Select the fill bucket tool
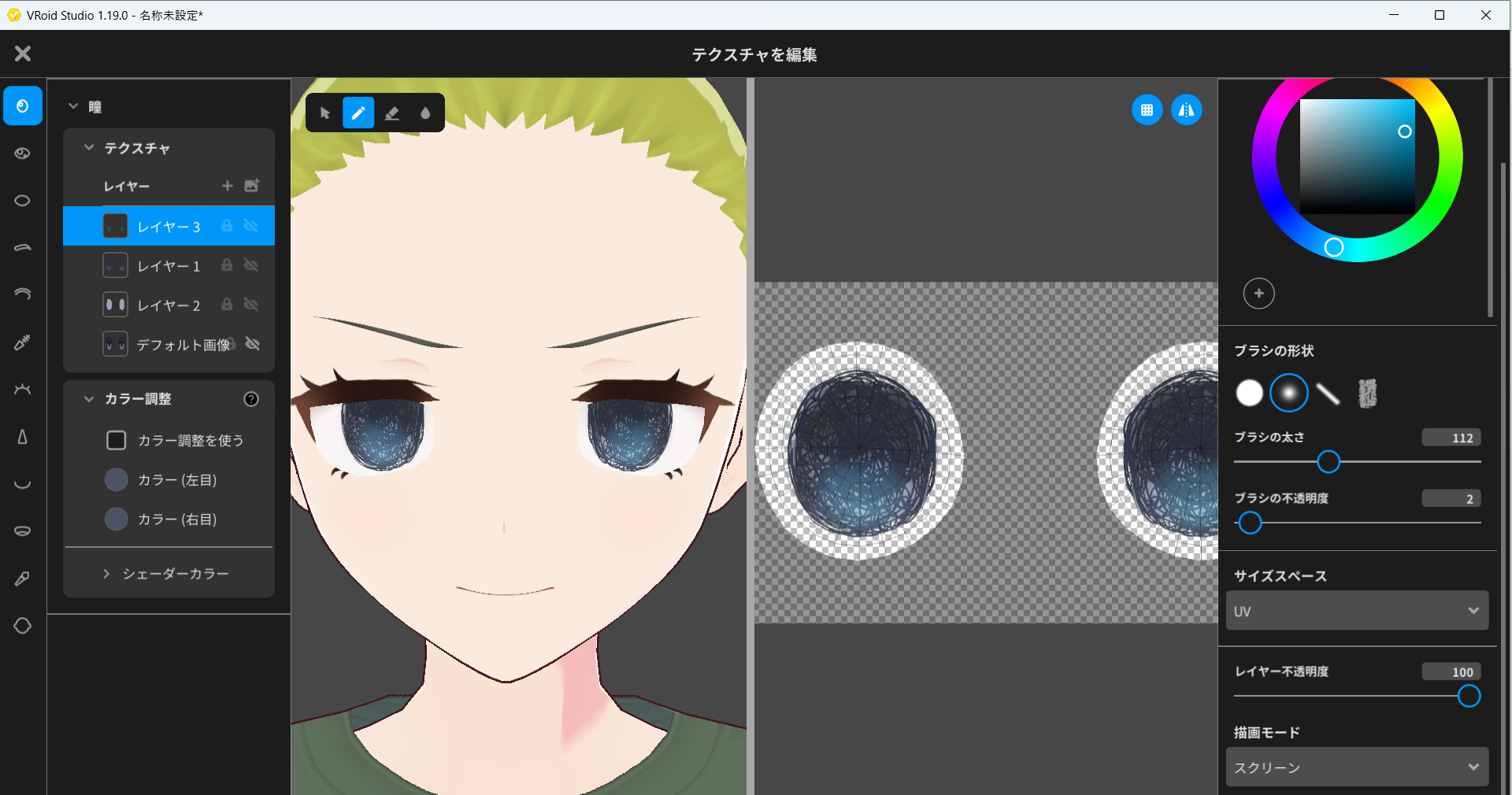Screen dimensions: 1512x795 425,113
